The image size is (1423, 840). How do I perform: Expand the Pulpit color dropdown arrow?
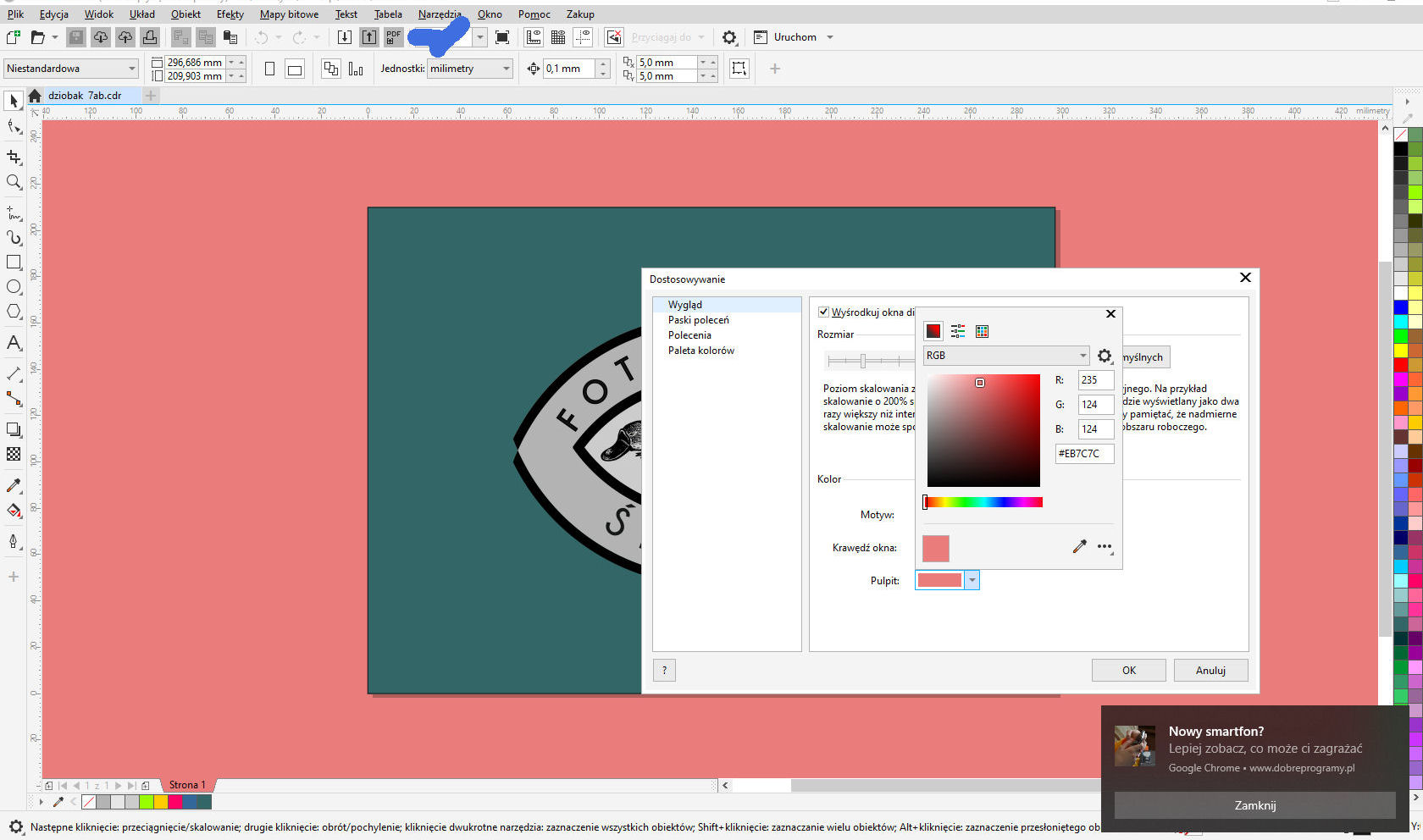[x=972, y=580]
